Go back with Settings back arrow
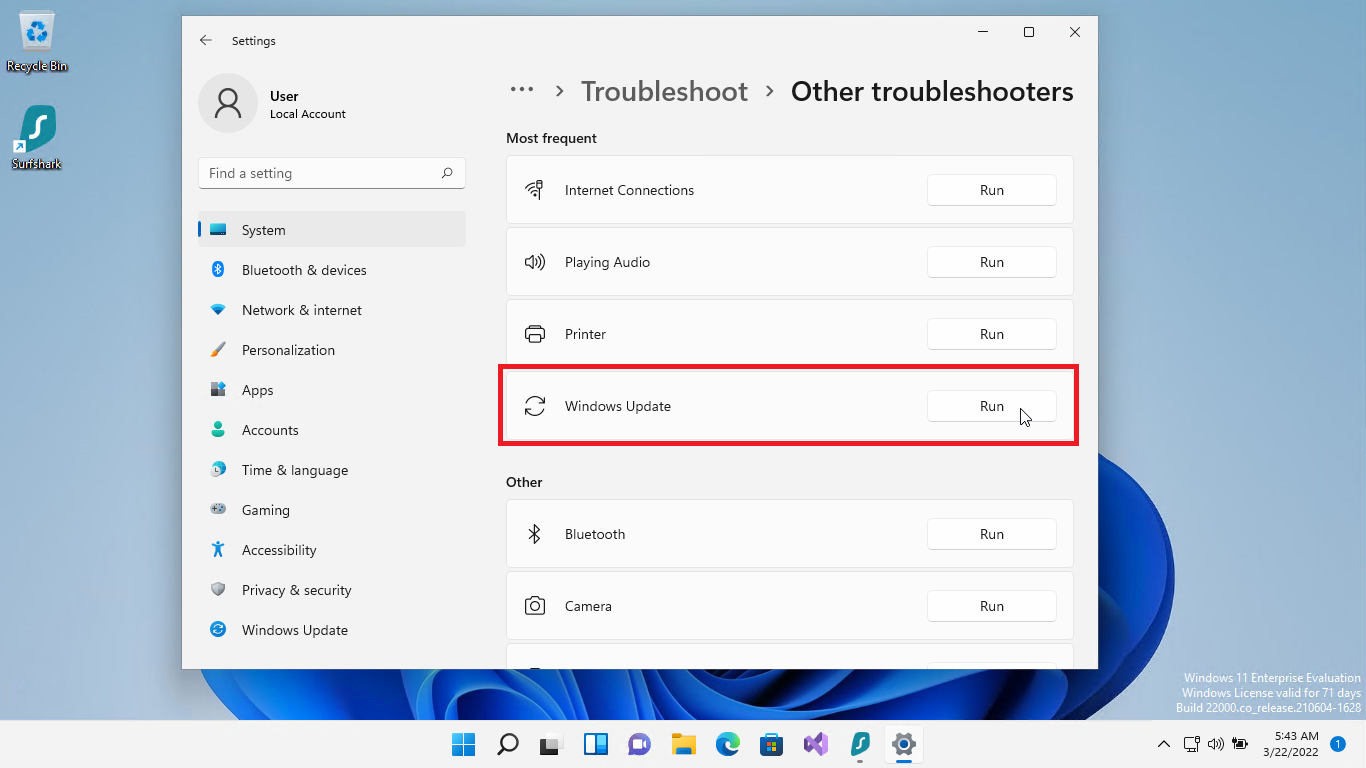 tap(206, 40)
